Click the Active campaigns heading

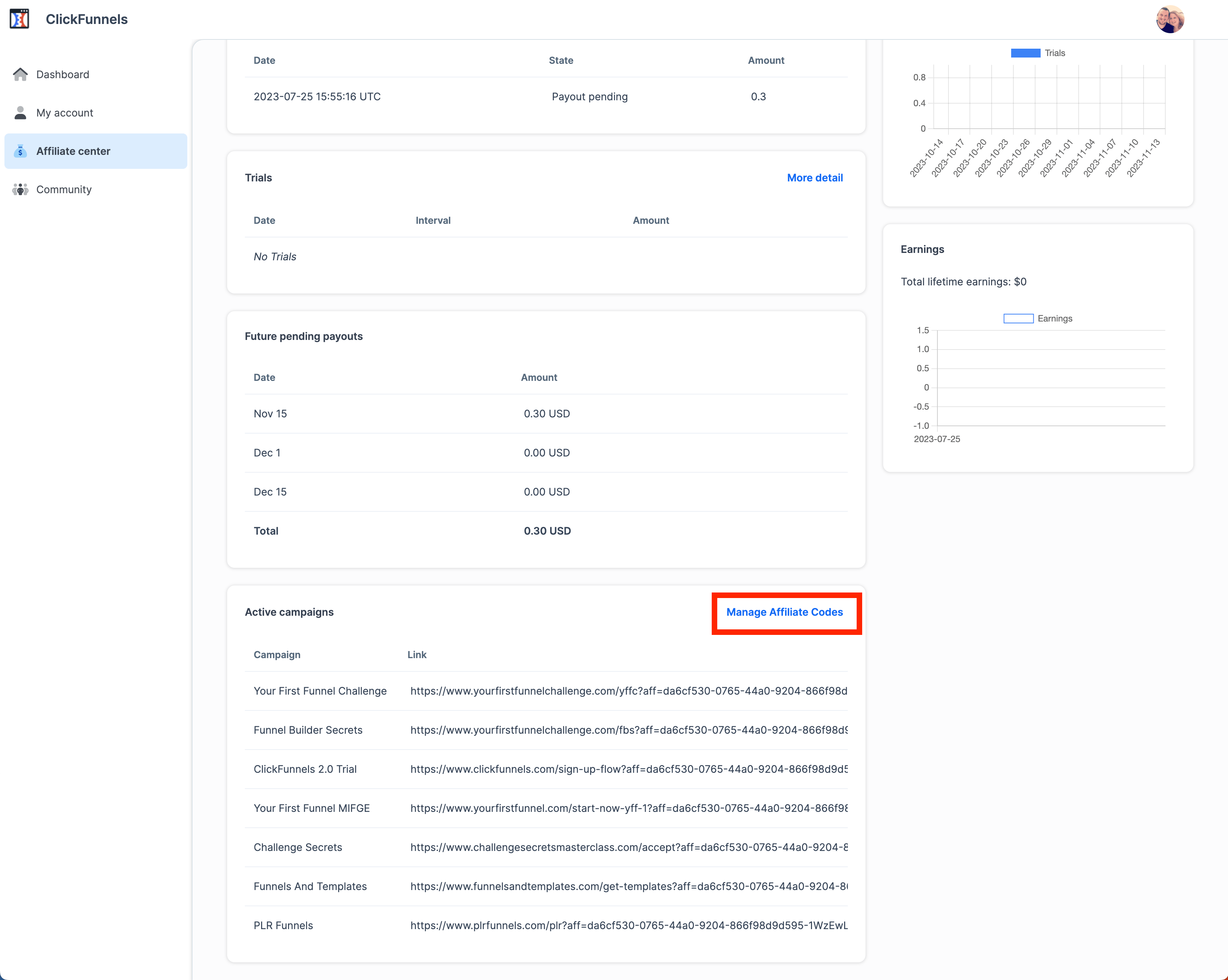coord(289,612)
